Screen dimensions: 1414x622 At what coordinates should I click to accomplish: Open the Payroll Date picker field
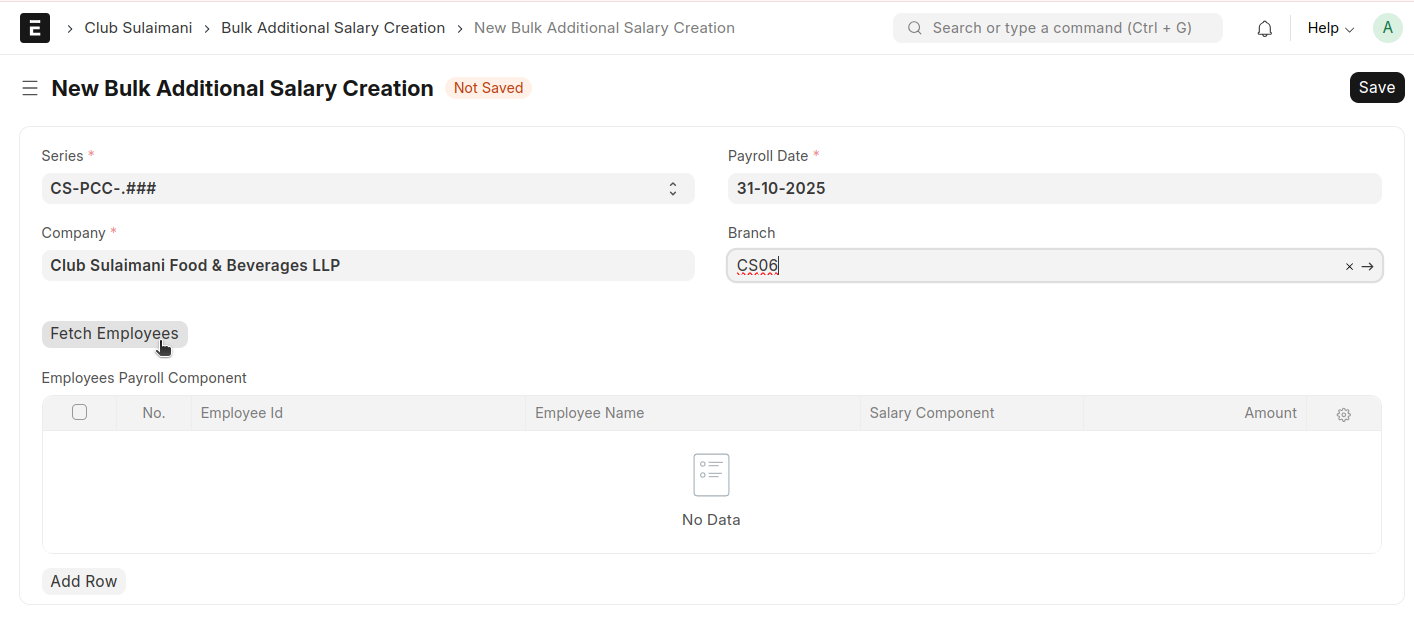pos(1054,188)
